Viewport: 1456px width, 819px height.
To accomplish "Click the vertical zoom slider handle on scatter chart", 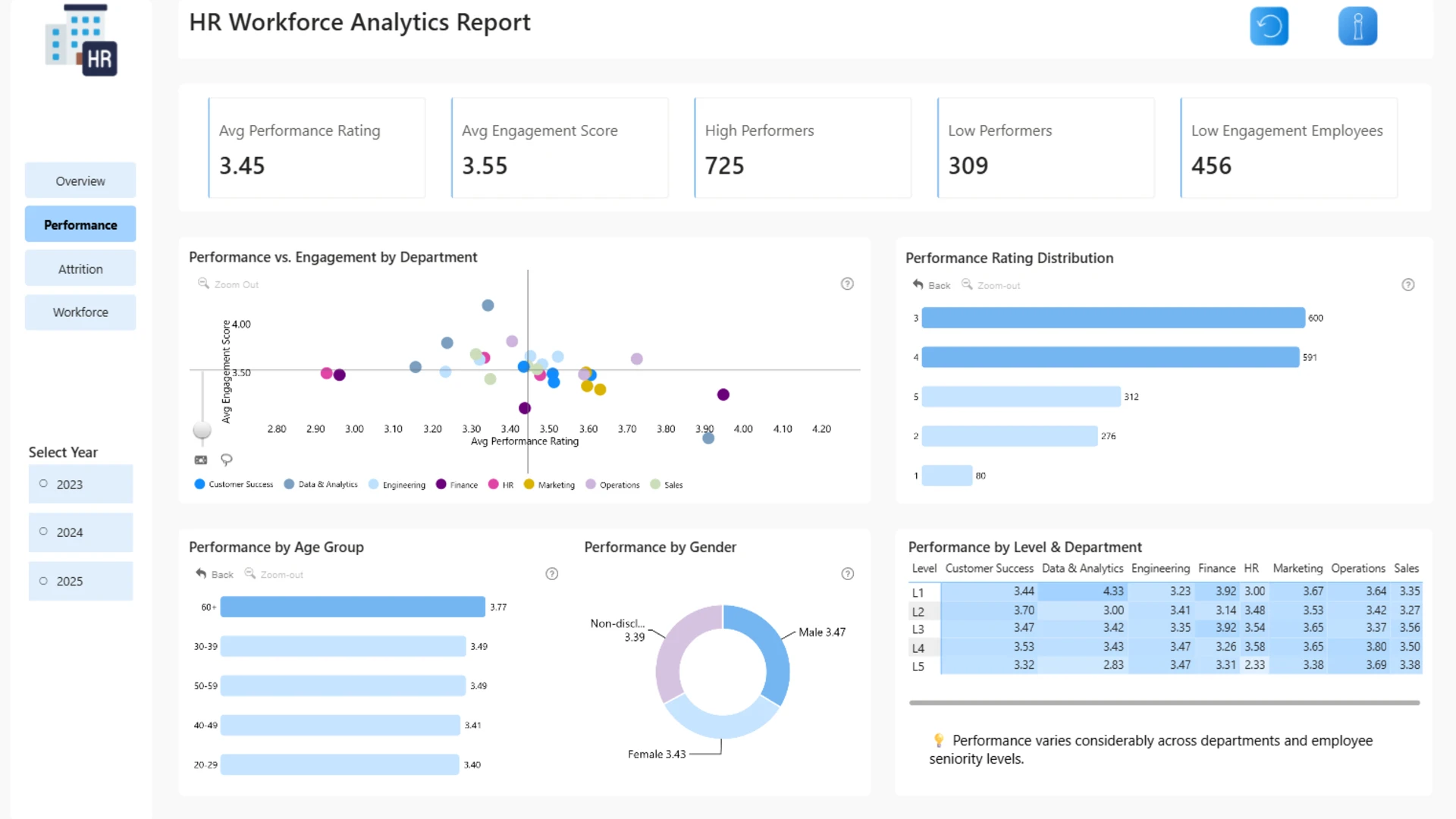I will click(202, 430).
